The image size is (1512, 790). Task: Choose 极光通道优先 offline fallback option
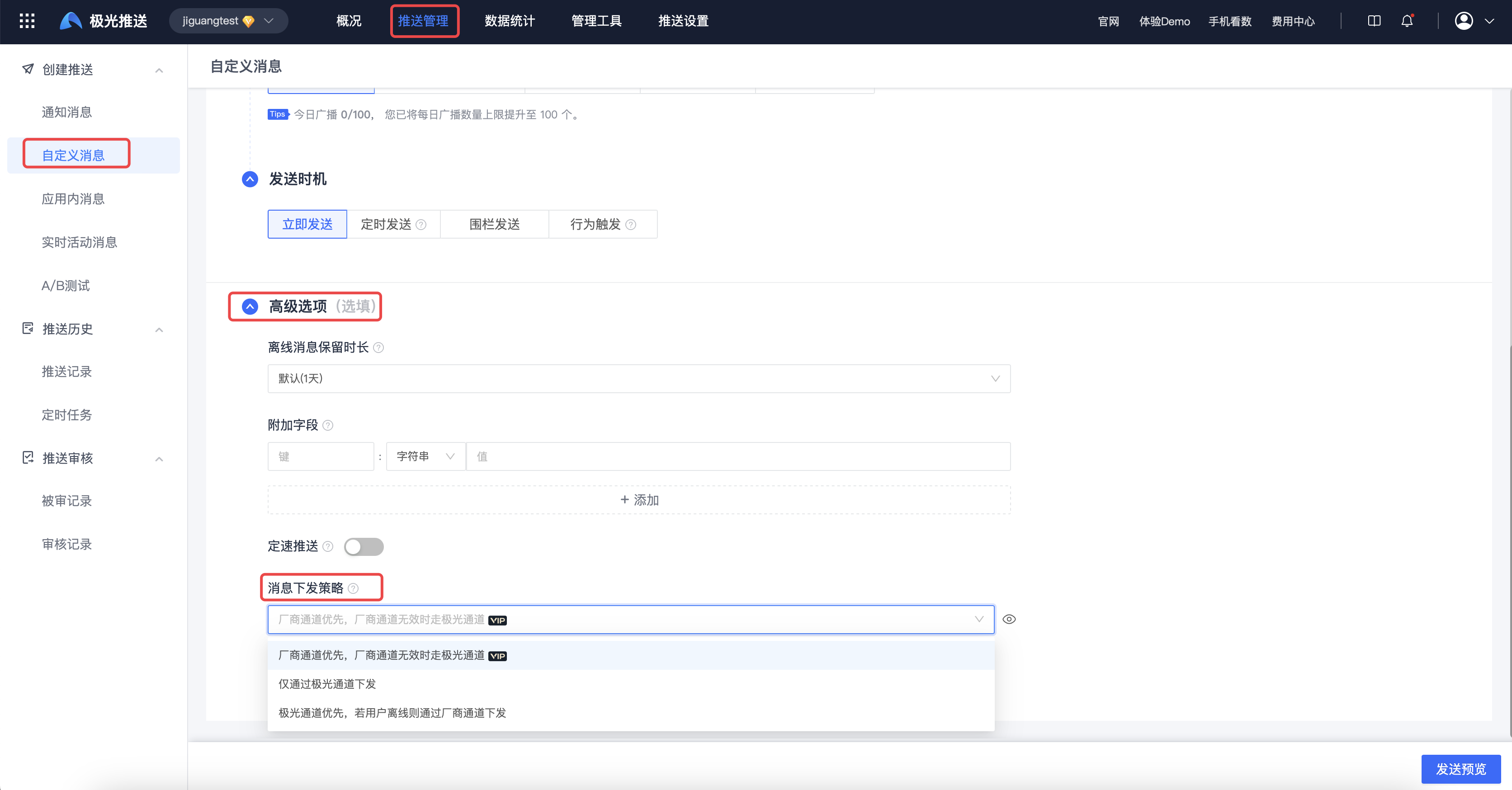(631, 713)
